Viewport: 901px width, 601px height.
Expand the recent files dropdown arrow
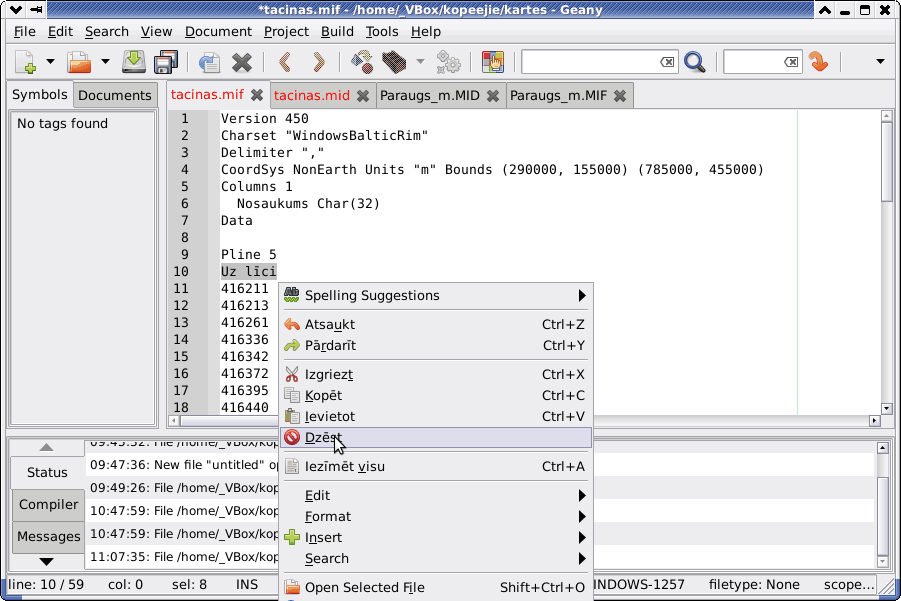click(105, 61)
